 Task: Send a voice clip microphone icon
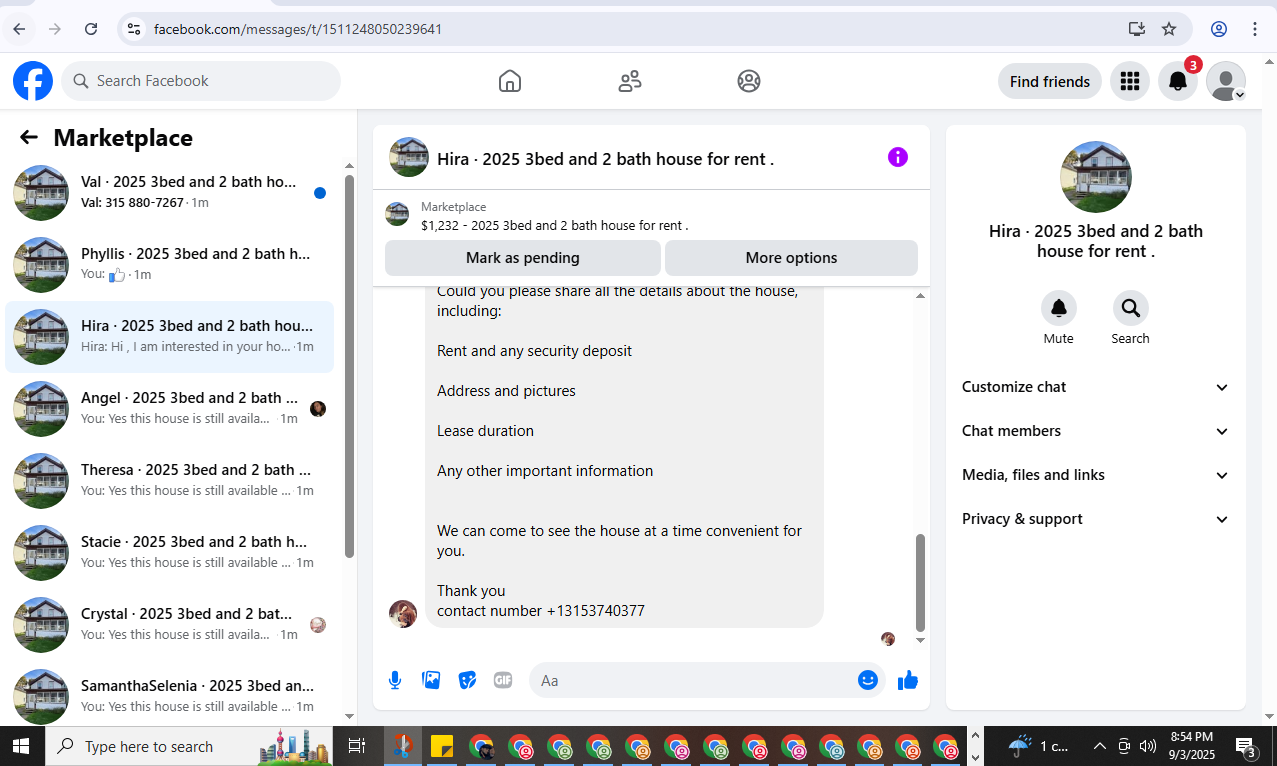click(x=395, y=680)
